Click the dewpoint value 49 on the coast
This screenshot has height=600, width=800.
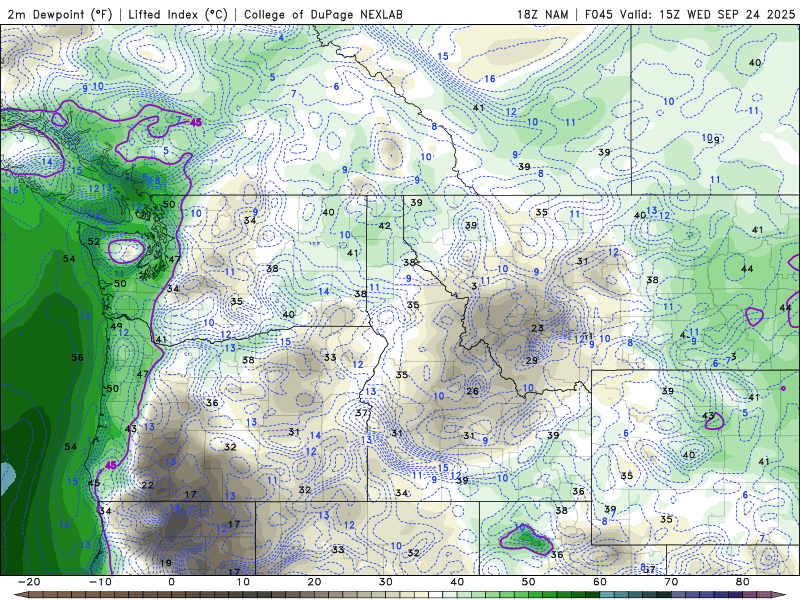[116, 327]
